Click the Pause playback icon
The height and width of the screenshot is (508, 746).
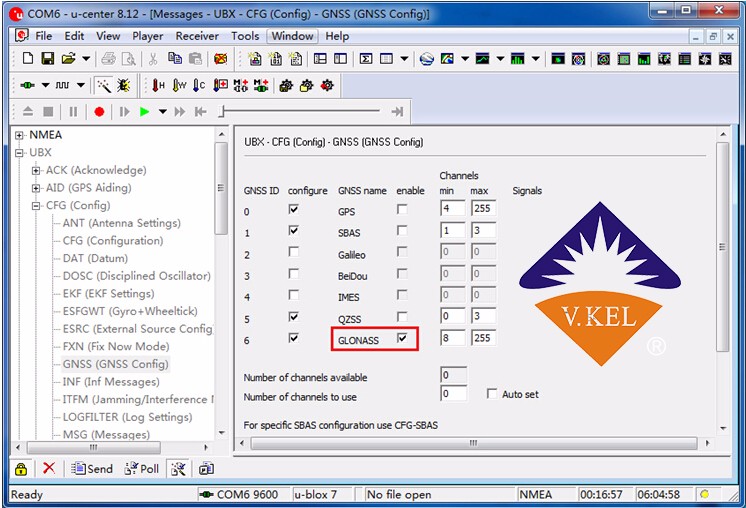point(73,112)
